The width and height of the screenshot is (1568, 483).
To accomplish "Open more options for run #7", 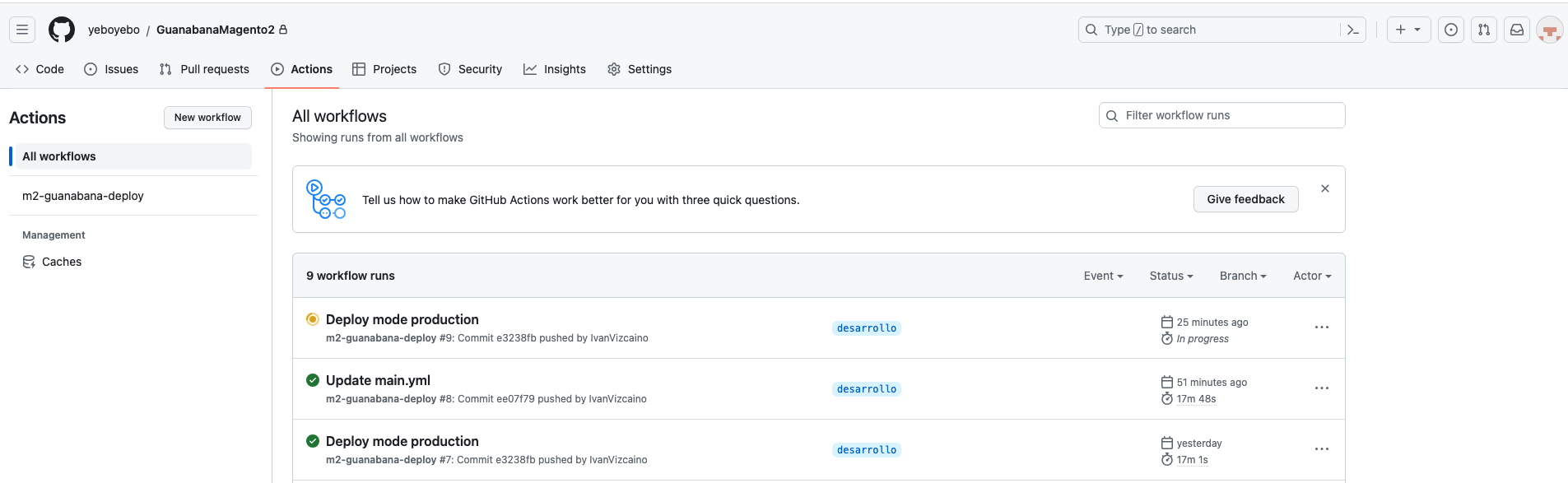I will point(1322,449).
